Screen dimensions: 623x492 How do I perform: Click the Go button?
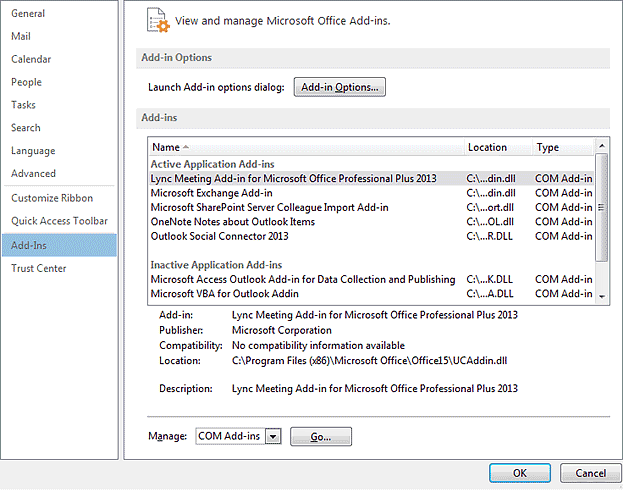[x=321, y=437]
